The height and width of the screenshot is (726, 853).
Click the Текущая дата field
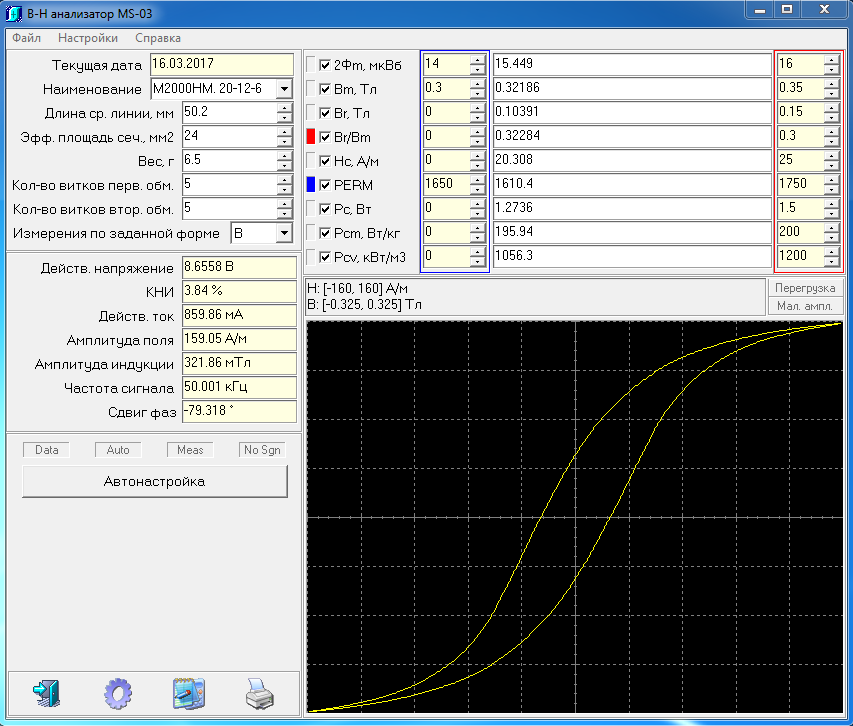(x=221, y=64)
